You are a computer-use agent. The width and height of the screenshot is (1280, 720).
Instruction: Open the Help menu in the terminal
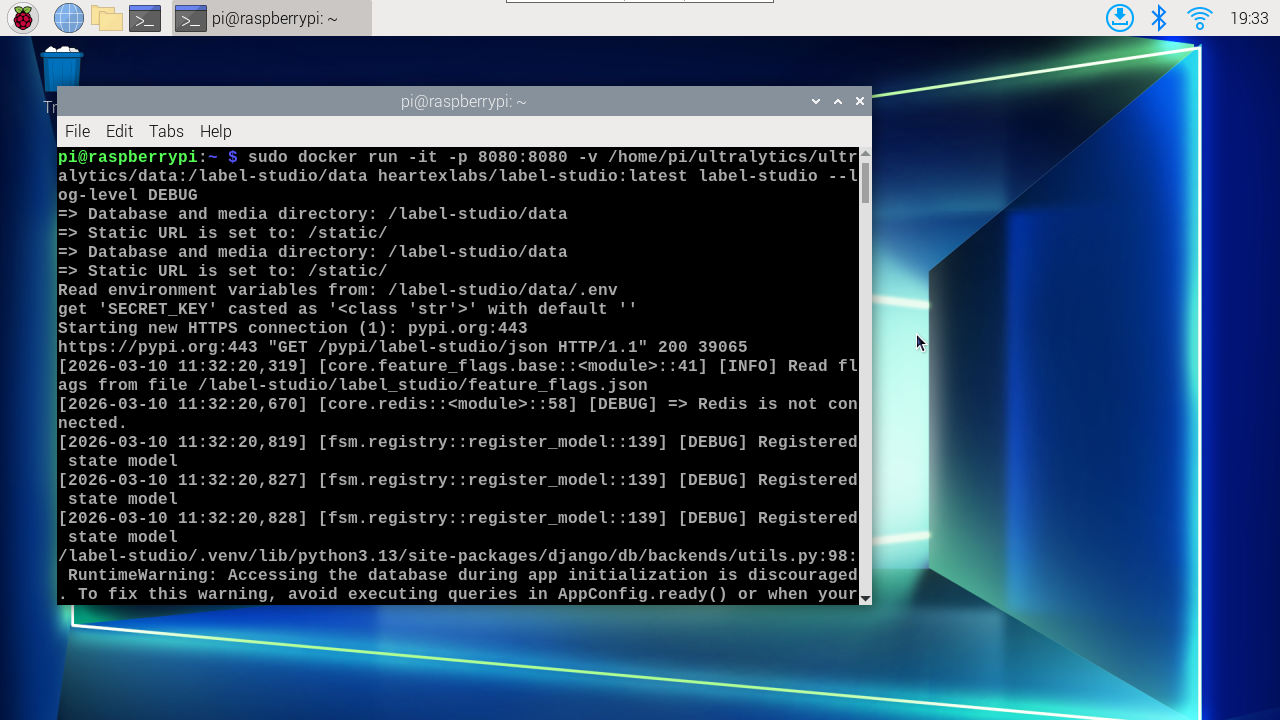215,131
